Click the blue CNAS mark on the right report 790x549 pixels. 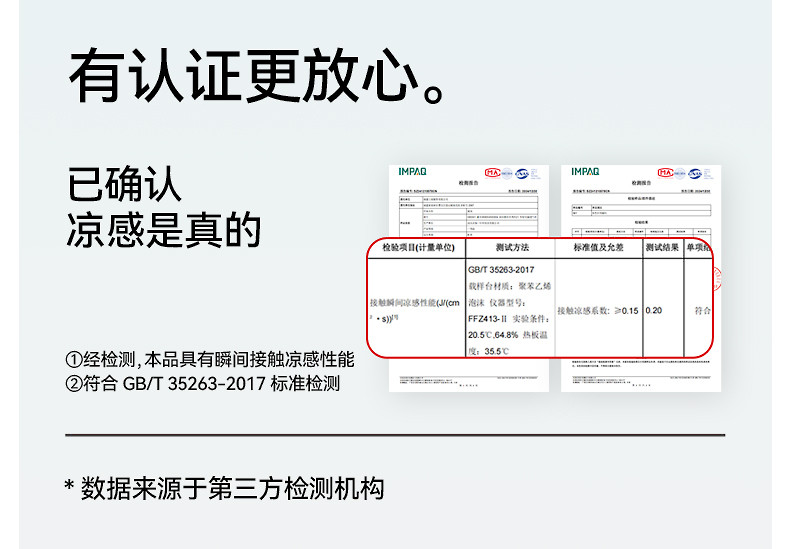click(695, 173)
